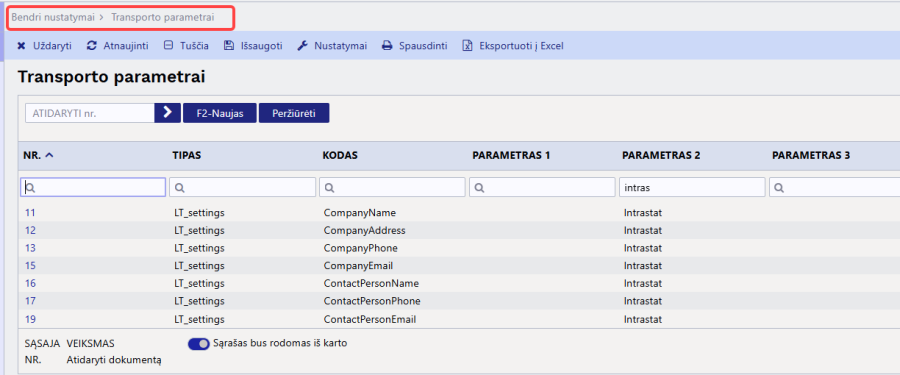This screenshot has height=375, width=900.
Task: Click Intrastat in the ContactPersonEmail row
Action: pyautogui.click(x=643, y=319)
